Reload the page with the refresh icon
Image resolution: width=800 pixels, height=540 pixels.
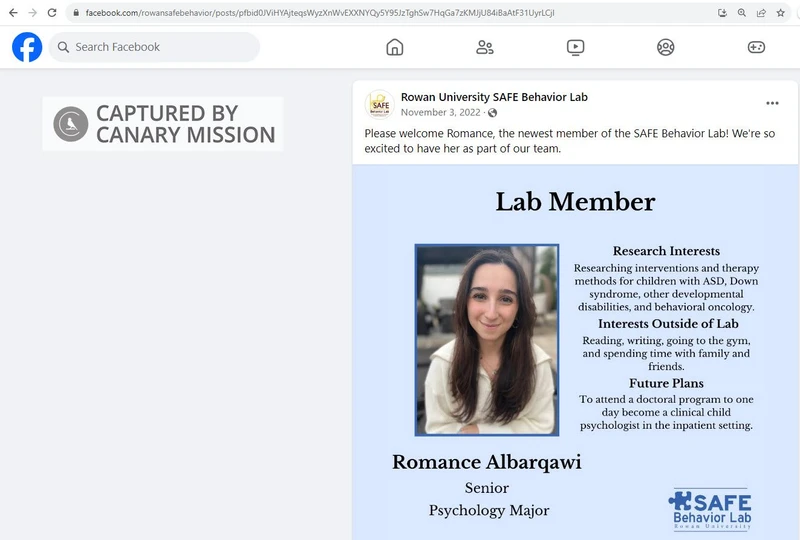click(52, 13)
